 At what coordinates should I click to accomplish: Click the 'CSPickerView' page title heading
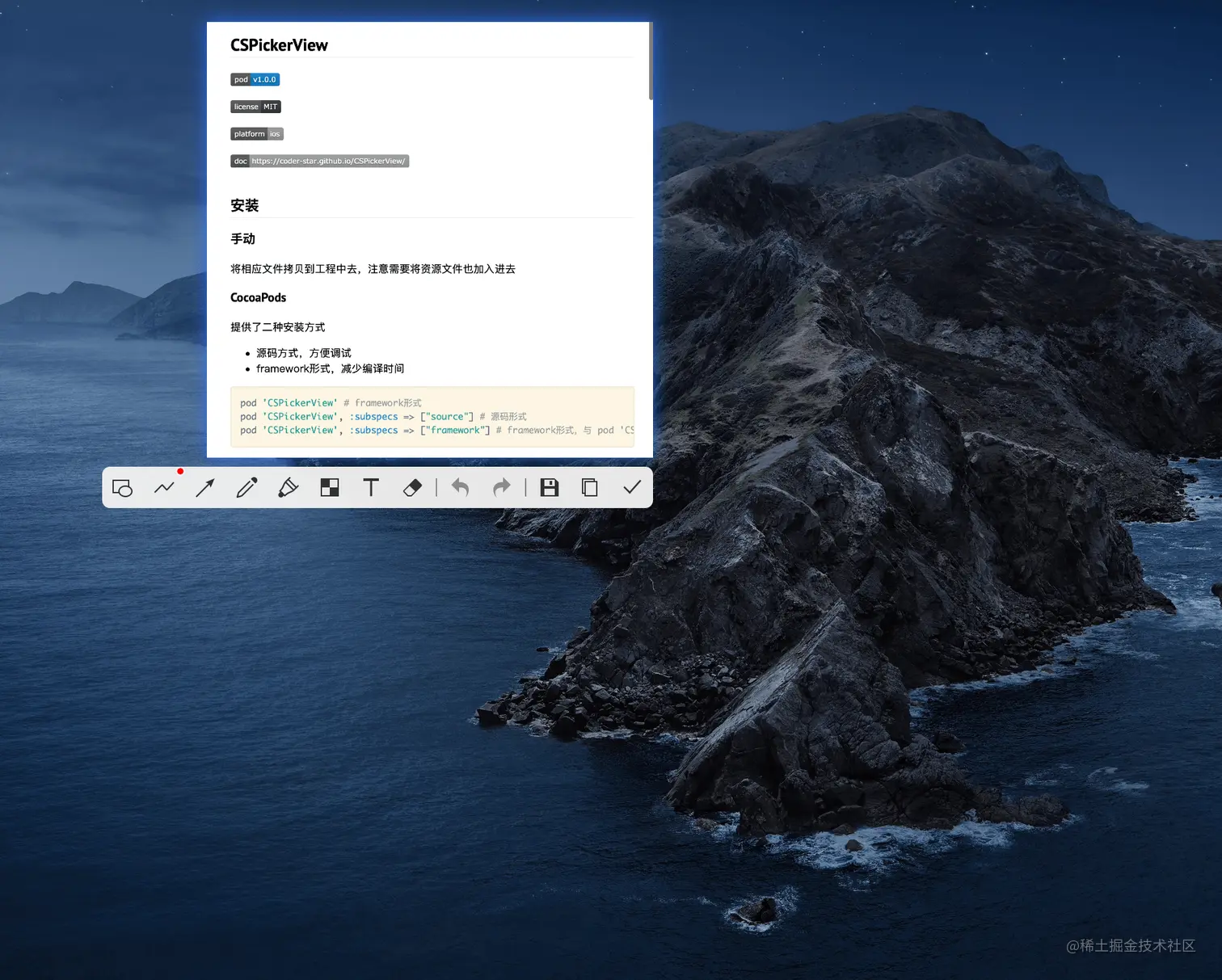(x=279, y=45)
